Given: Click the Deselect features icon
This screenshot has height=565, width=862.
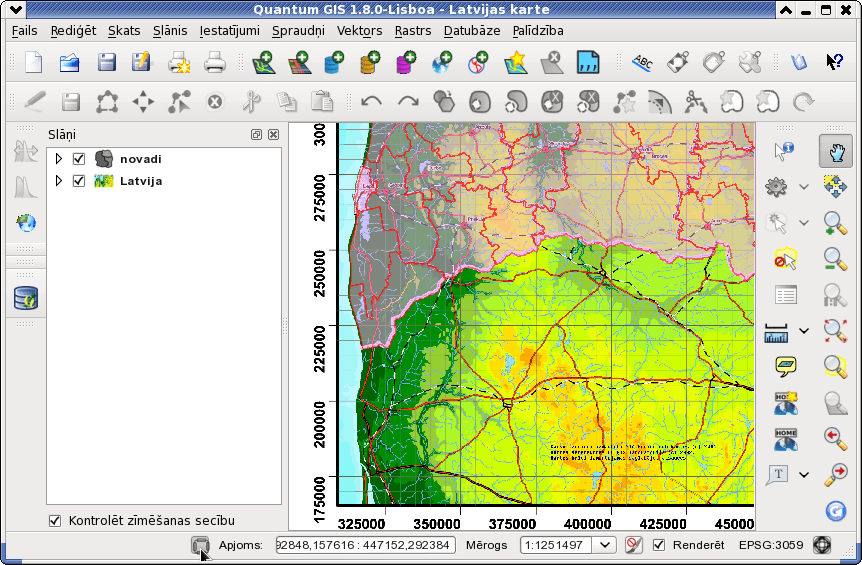Looking at the screenshot, I should click(786, 259).
